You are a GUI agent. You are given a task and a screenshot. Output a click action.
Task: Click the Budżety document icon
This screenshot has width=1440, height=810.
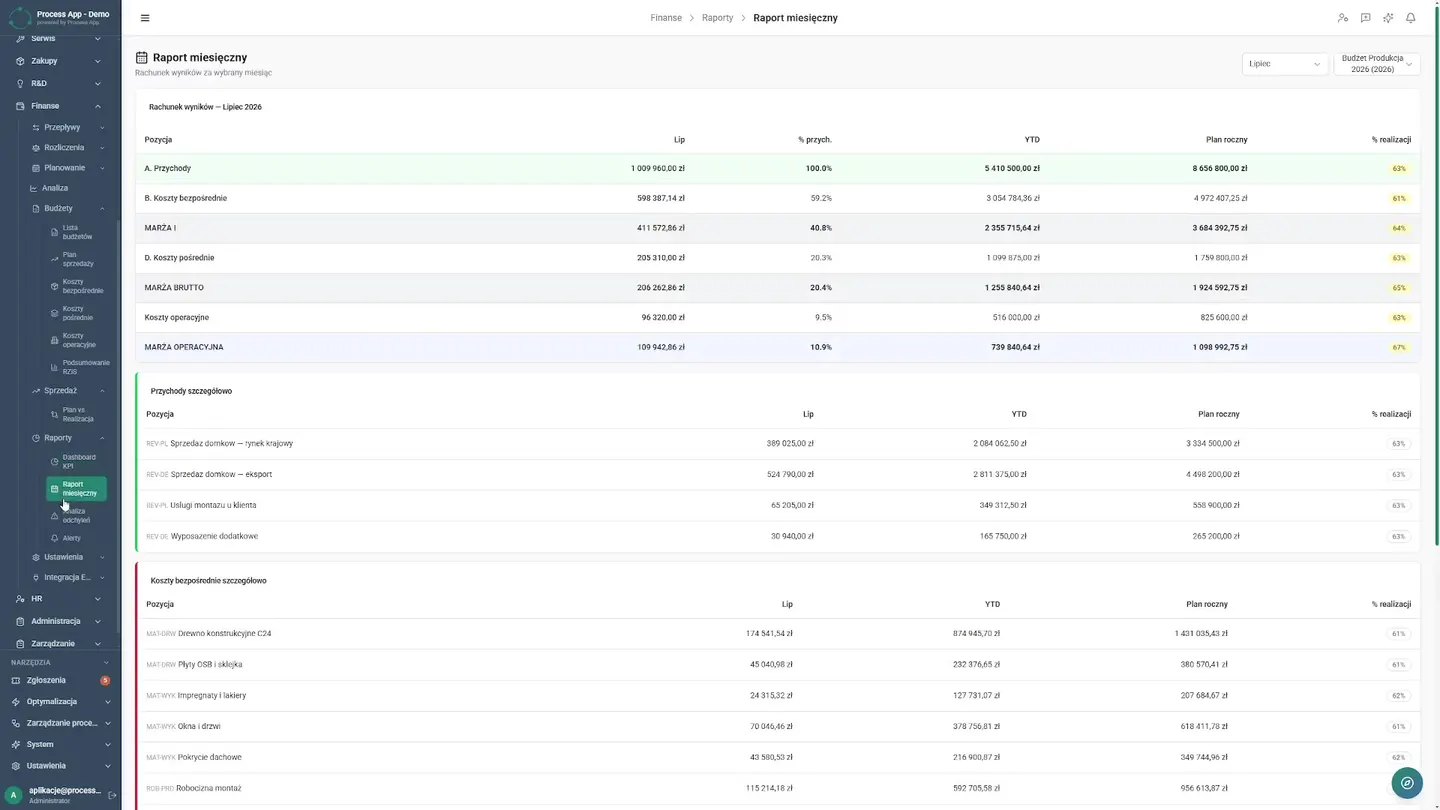[x=36, y=209]
